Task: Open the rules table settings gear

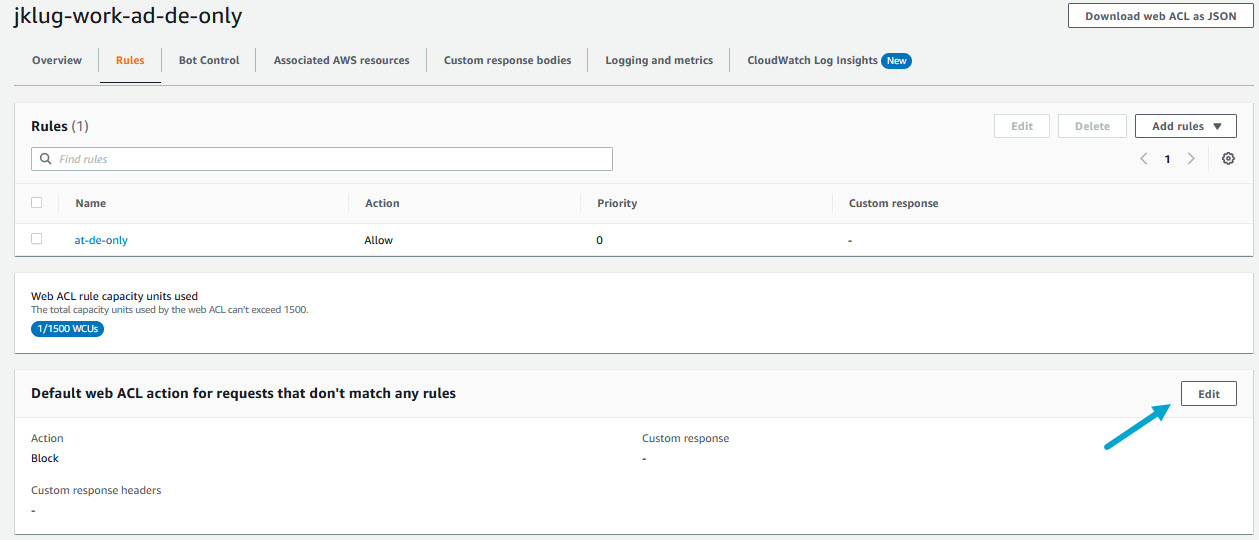Action: coord(1228,159)
